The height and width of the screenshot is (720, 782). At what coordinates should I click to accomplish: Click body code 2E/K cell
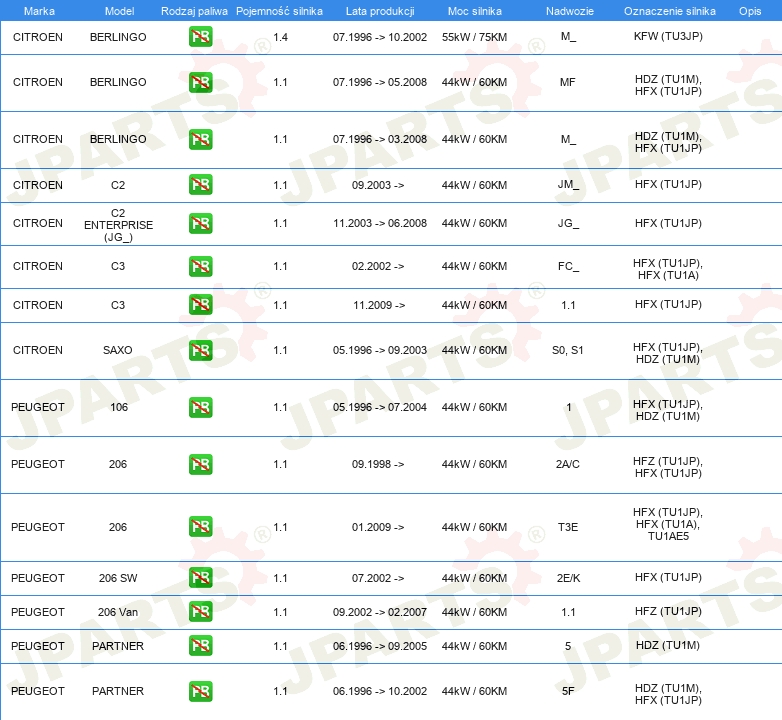coord(568,578)
